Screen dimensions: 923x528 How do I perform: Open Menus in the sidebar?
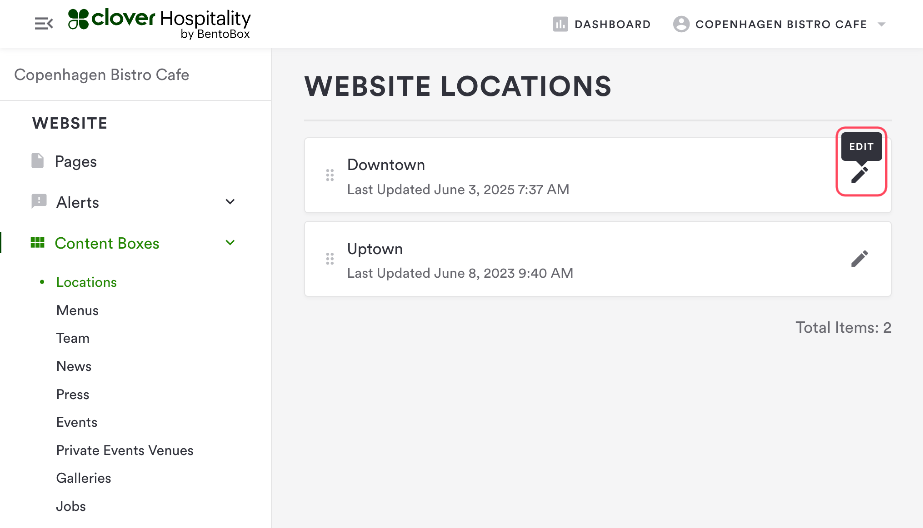(77, 310)
